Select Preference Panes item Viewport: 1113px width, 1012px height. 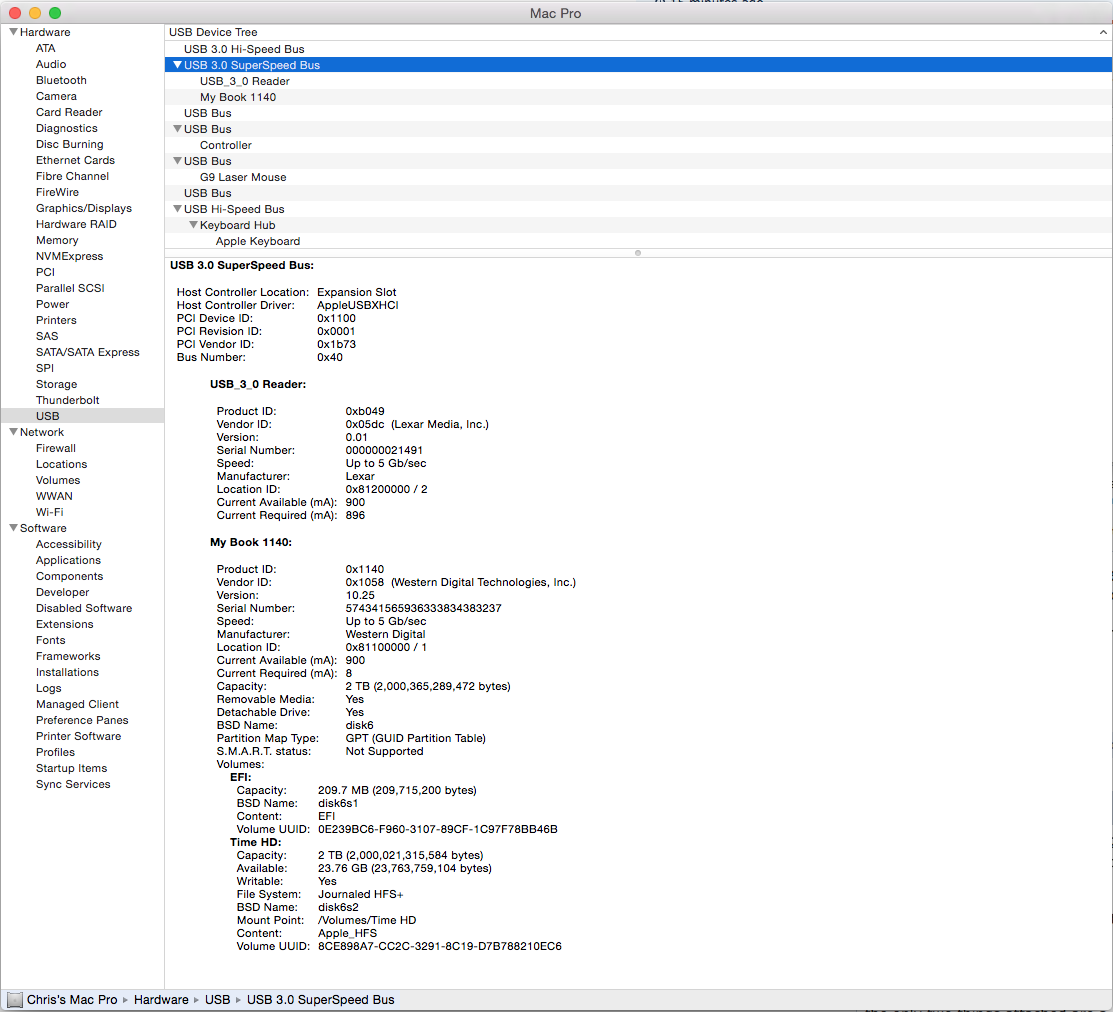pyautogui.click(x=82, y=720)
